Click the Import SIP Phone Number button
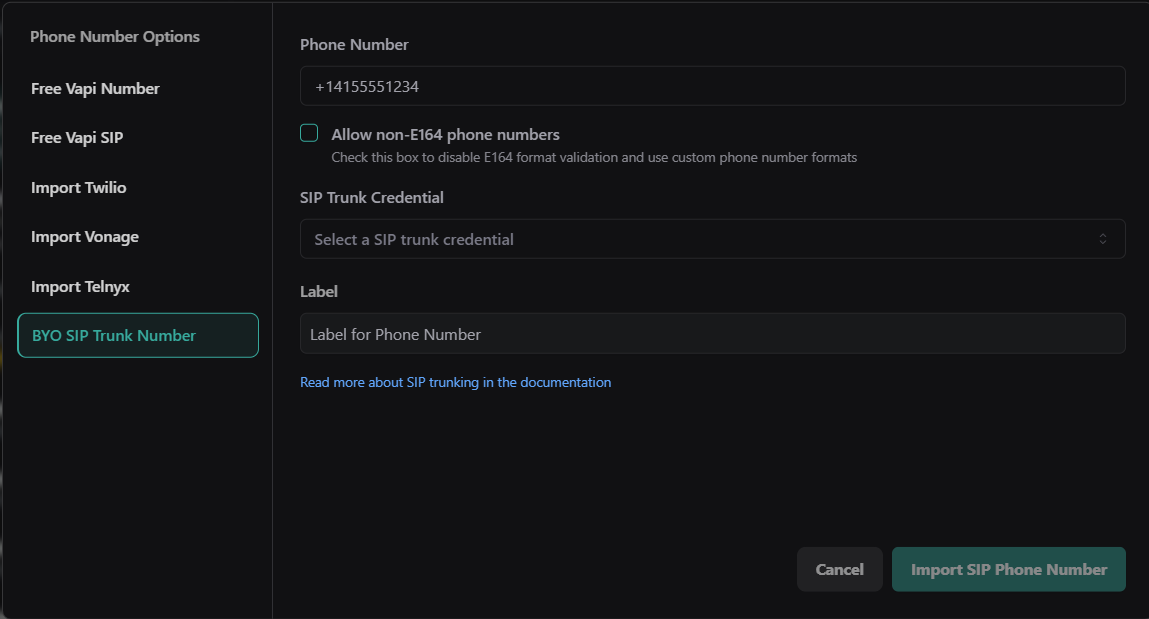The image size is (1149, 619). (x=1008, y=570)
